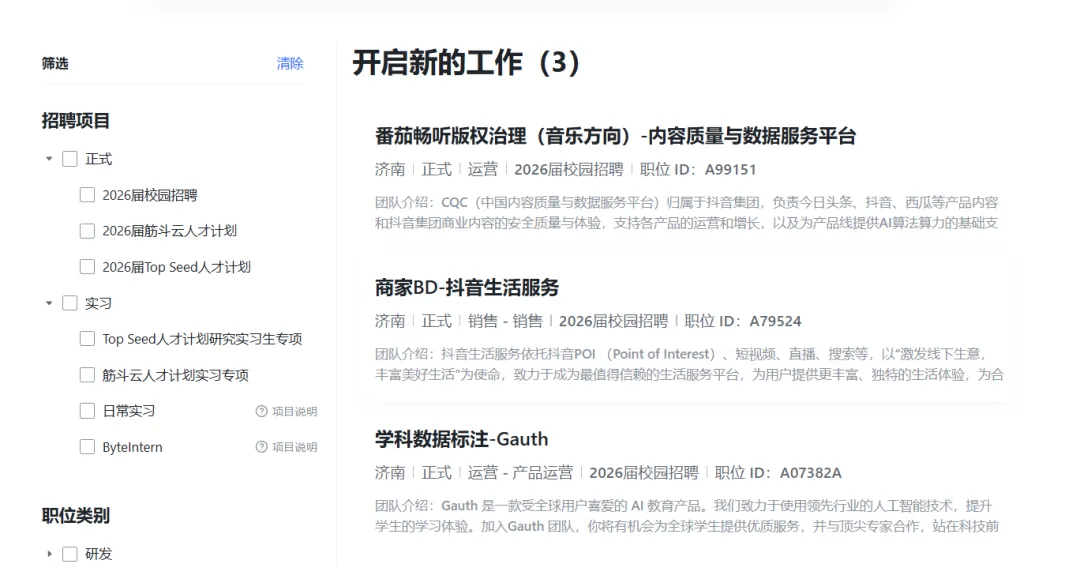
Task: Click the 职位类别 section heading
Action: point(76,515)
